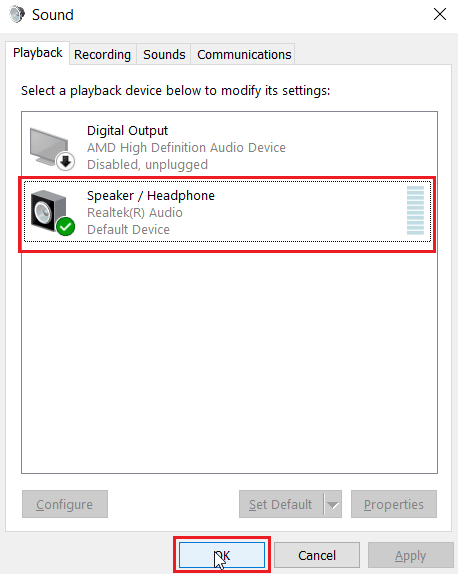
Task: Click the Configure button
Action: 65,504
